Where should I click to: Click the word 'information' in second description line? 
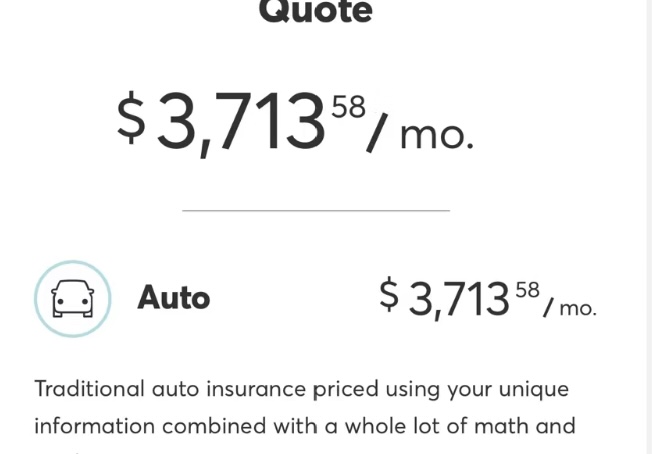[94, 426]
